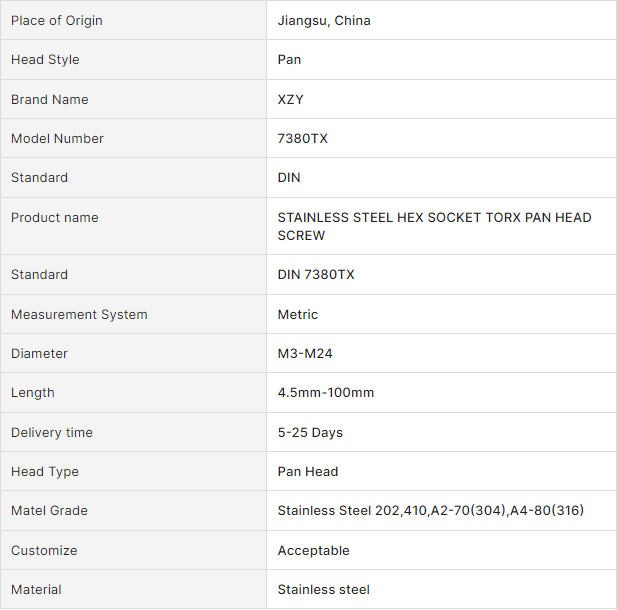Click the "Brand Name" label
The width and height of the screenshot is (617, 610).
point(49,100)
